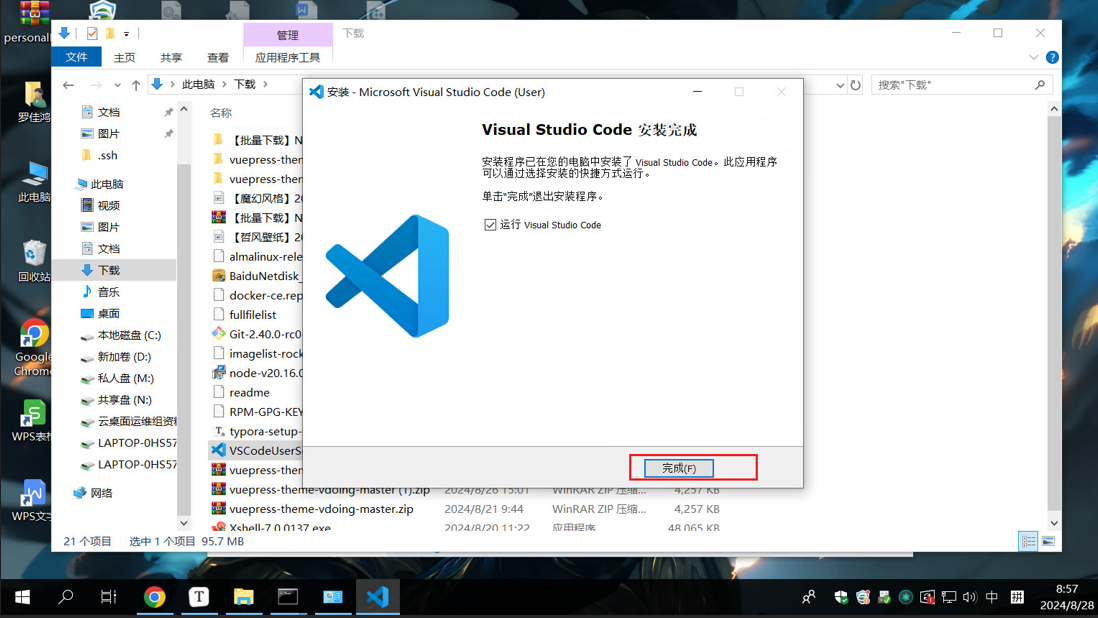The height and width of the screenshot is (618, 1098).
Task: Click the file list vertical scrollbar thumb
Action: pyautogui.click(x=1054, y=313)
